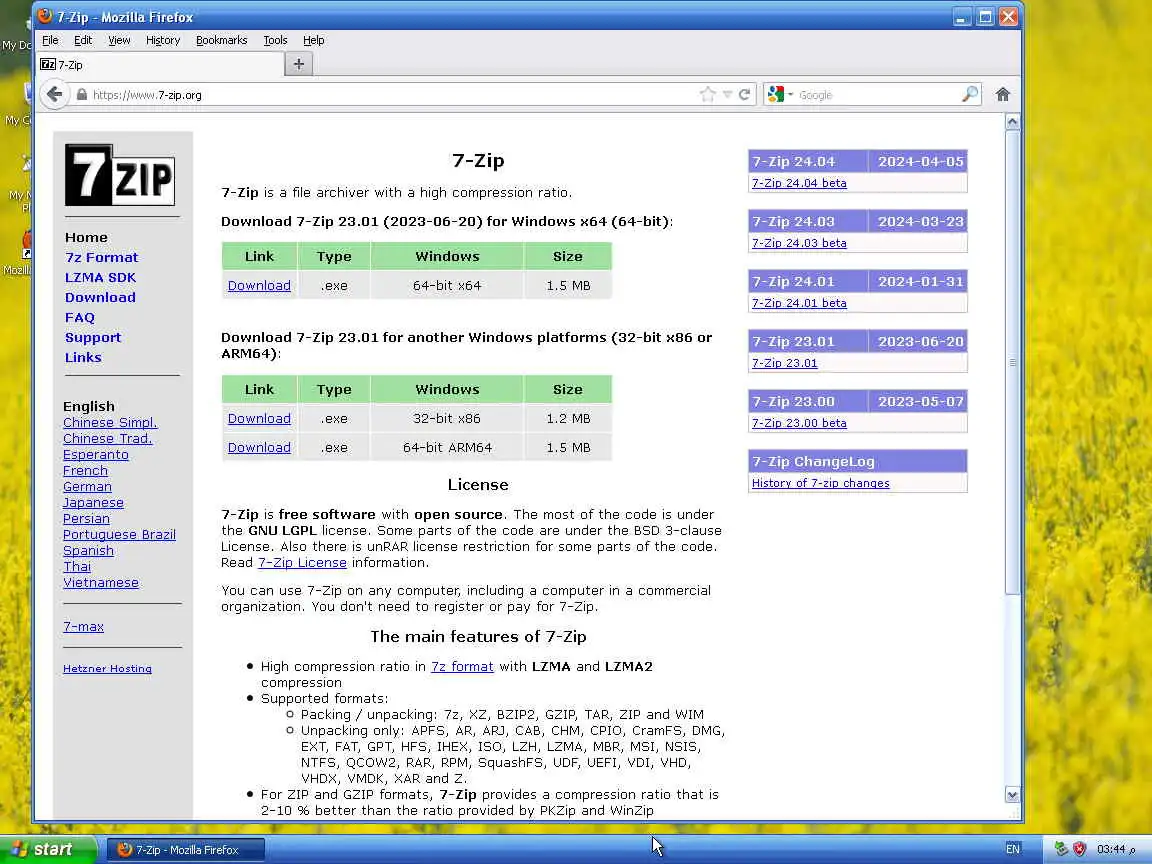Open the FAQ page link

(x=79, y=317)
